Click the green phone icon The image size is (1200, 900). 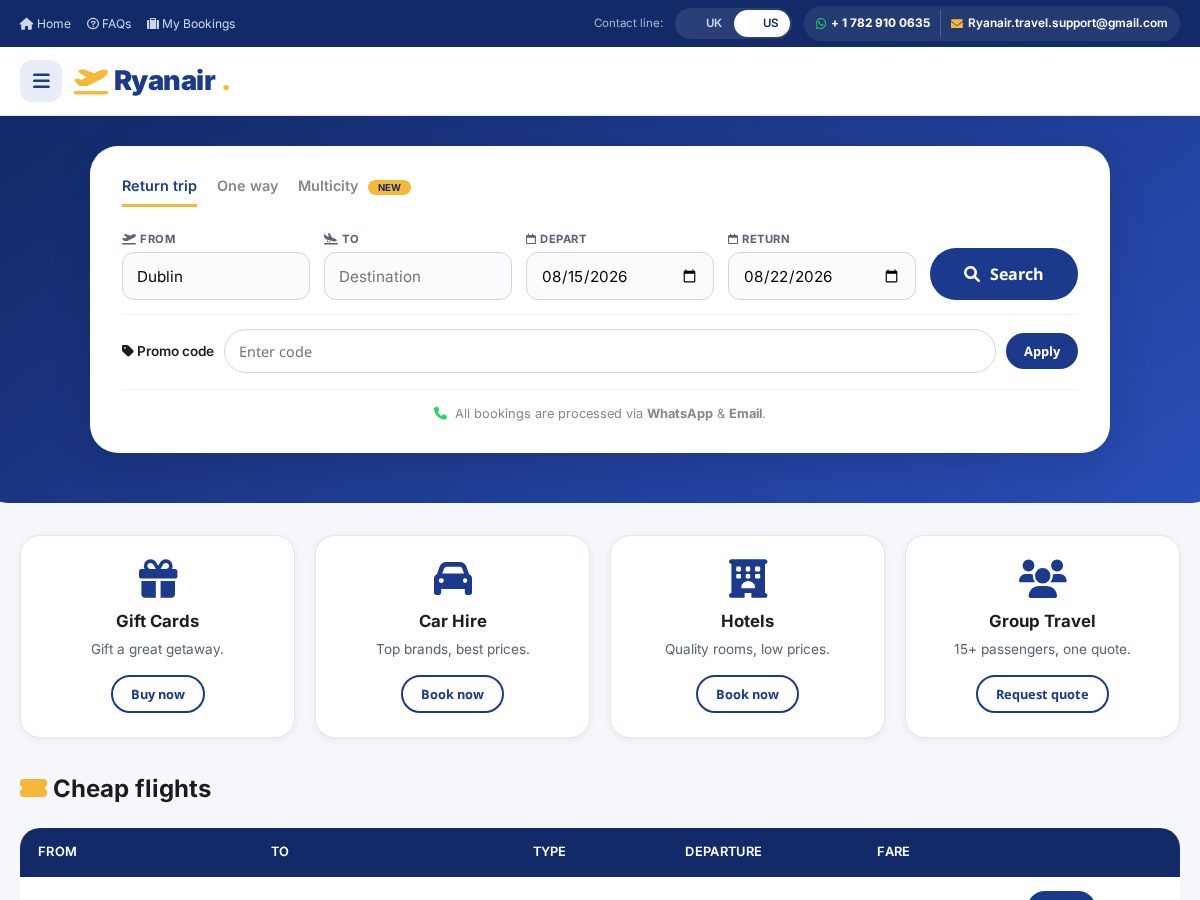(x=440, y=413)
